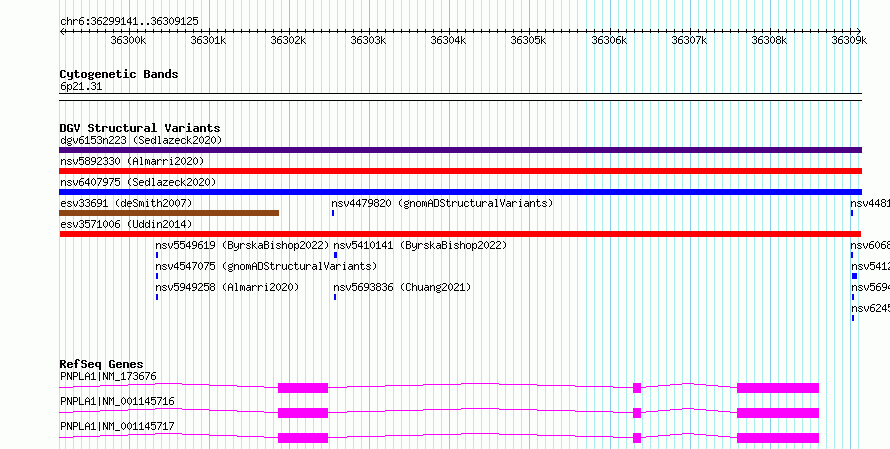Click the PNPLA1|NM_001145716 transcript label
890x449 pixels.
pyautogui.click(x=117, y=401)
